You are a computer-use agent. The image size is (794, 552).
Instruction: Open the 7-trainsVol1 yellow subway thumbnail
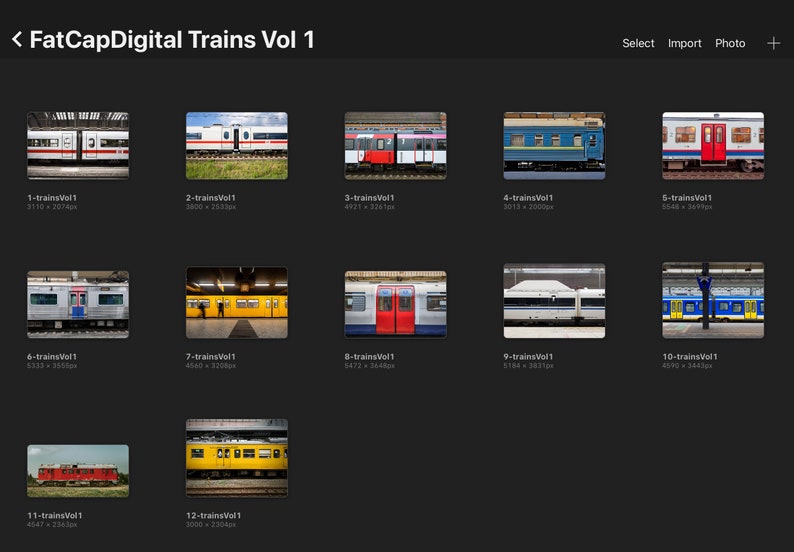pos(236,303)
